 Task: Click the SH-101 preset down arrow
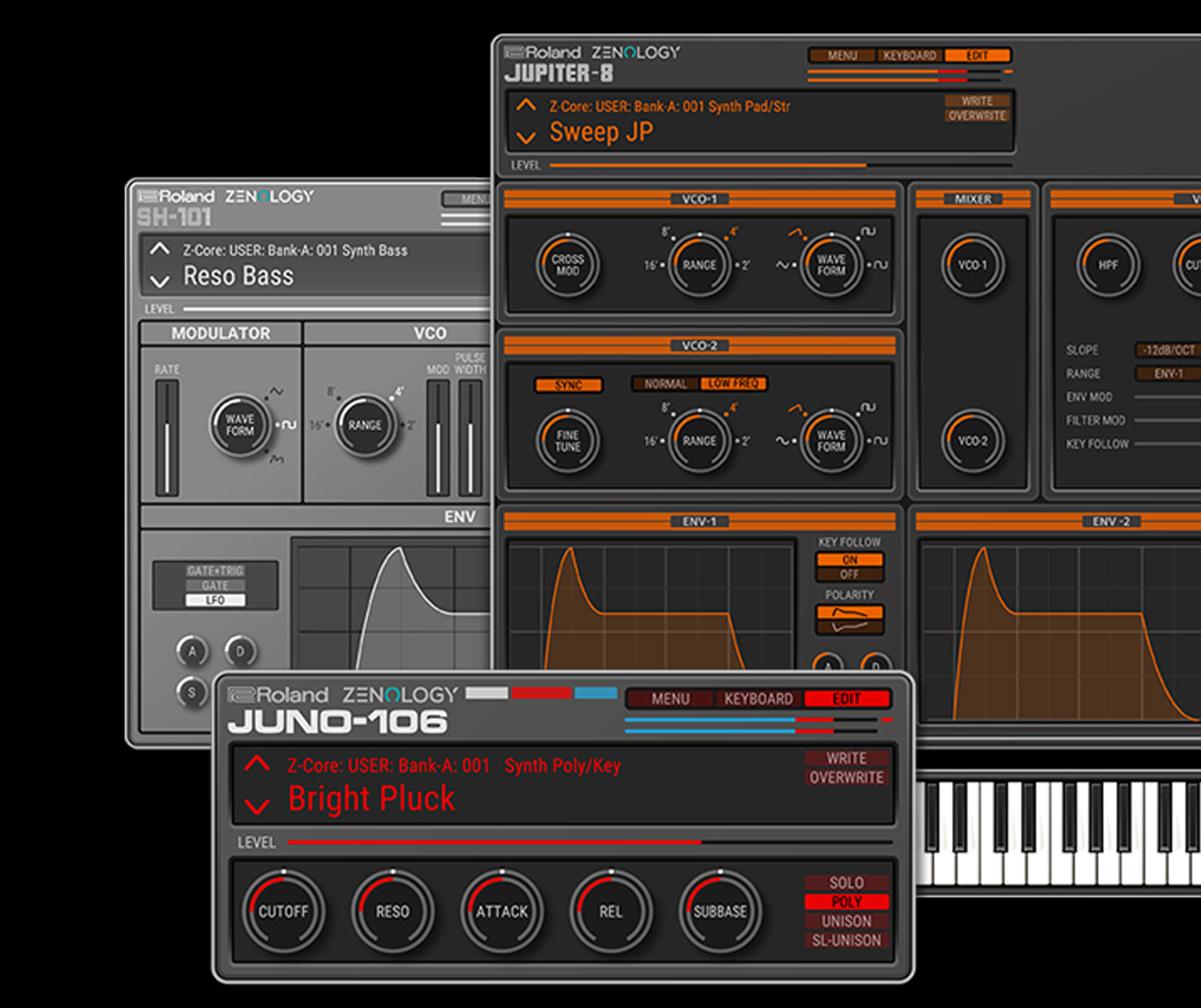(x=159, y=281)
